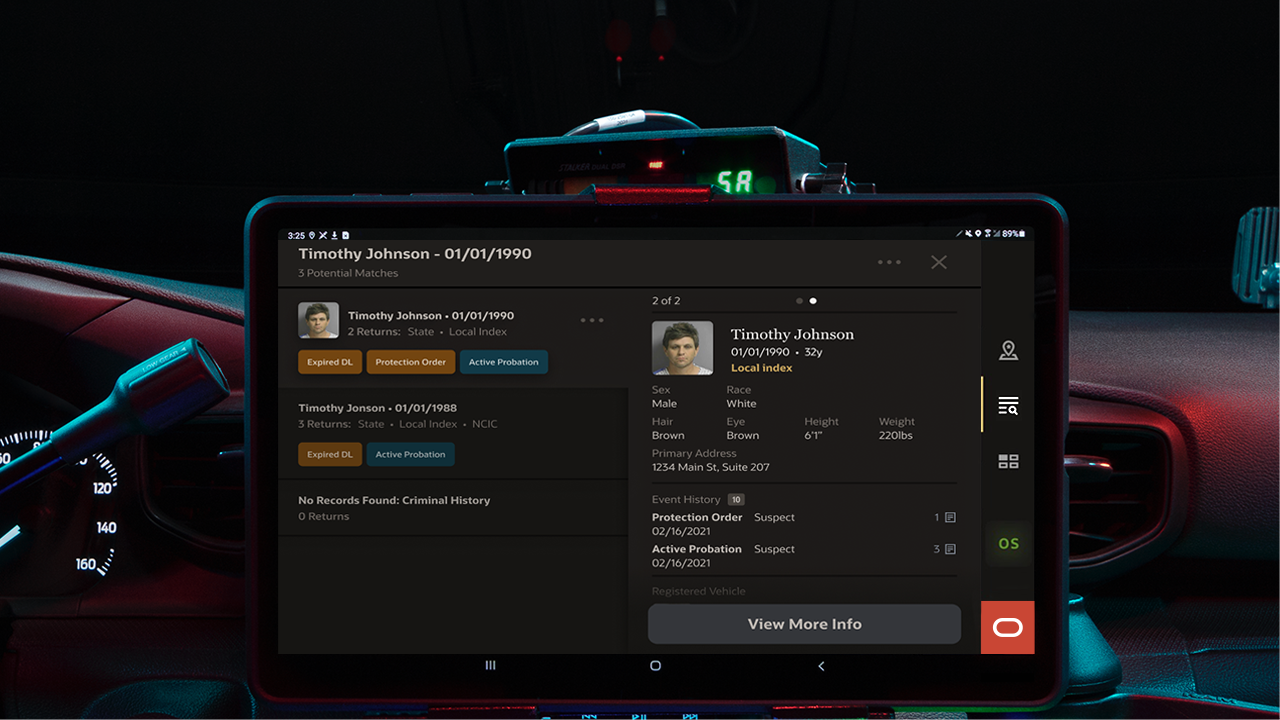Tap the yellow Local index label

[762, 368]
